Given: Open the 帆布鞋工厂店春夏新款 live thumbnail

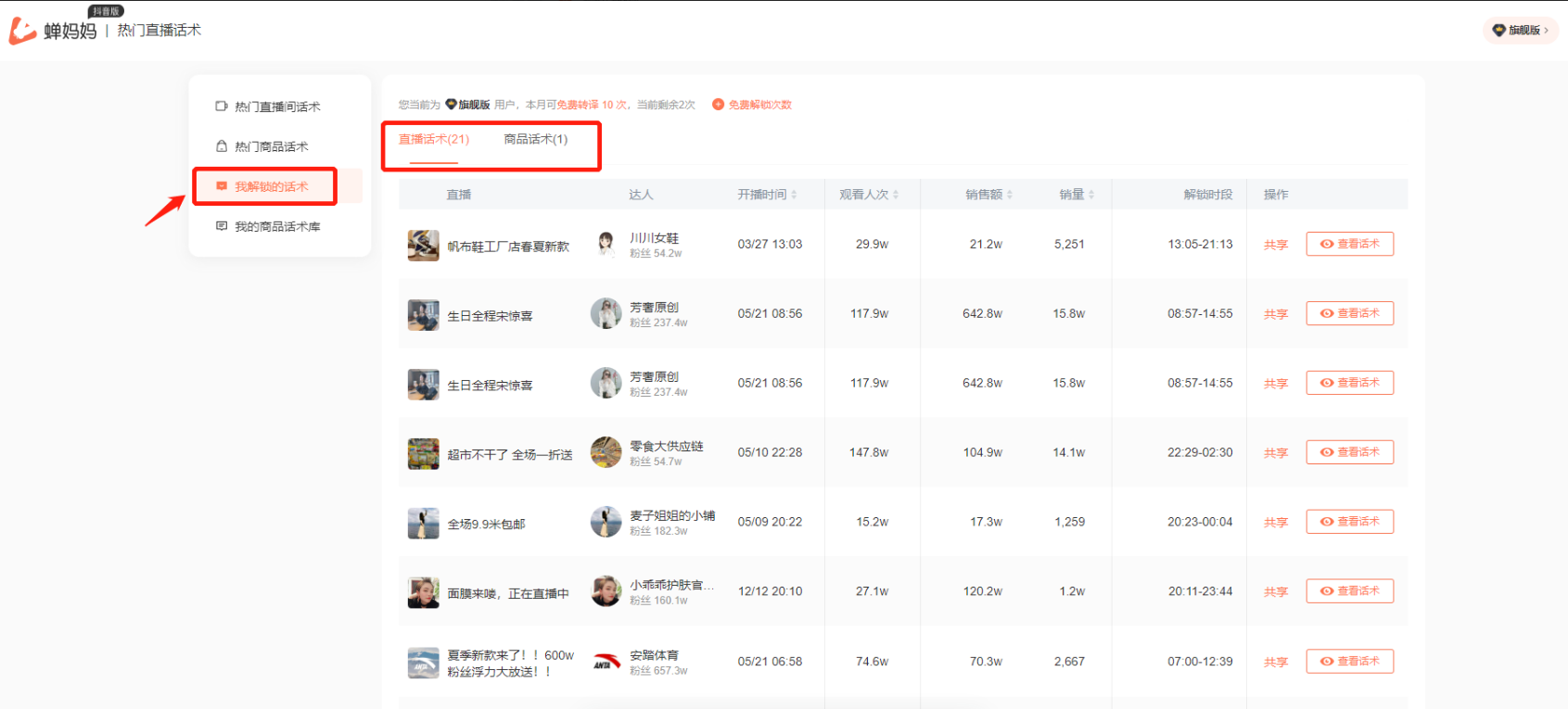Looking at the screenshot, I should pyautogui.click(x=424, y=246).
